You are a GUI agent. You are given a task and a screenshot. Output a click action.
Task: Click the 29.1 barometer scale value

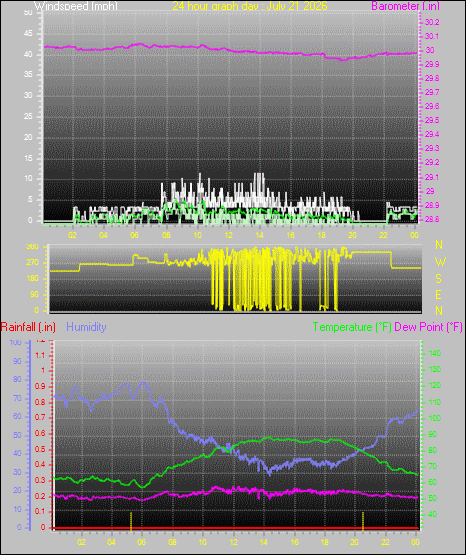pyautogui.click(x=432, y=177)
